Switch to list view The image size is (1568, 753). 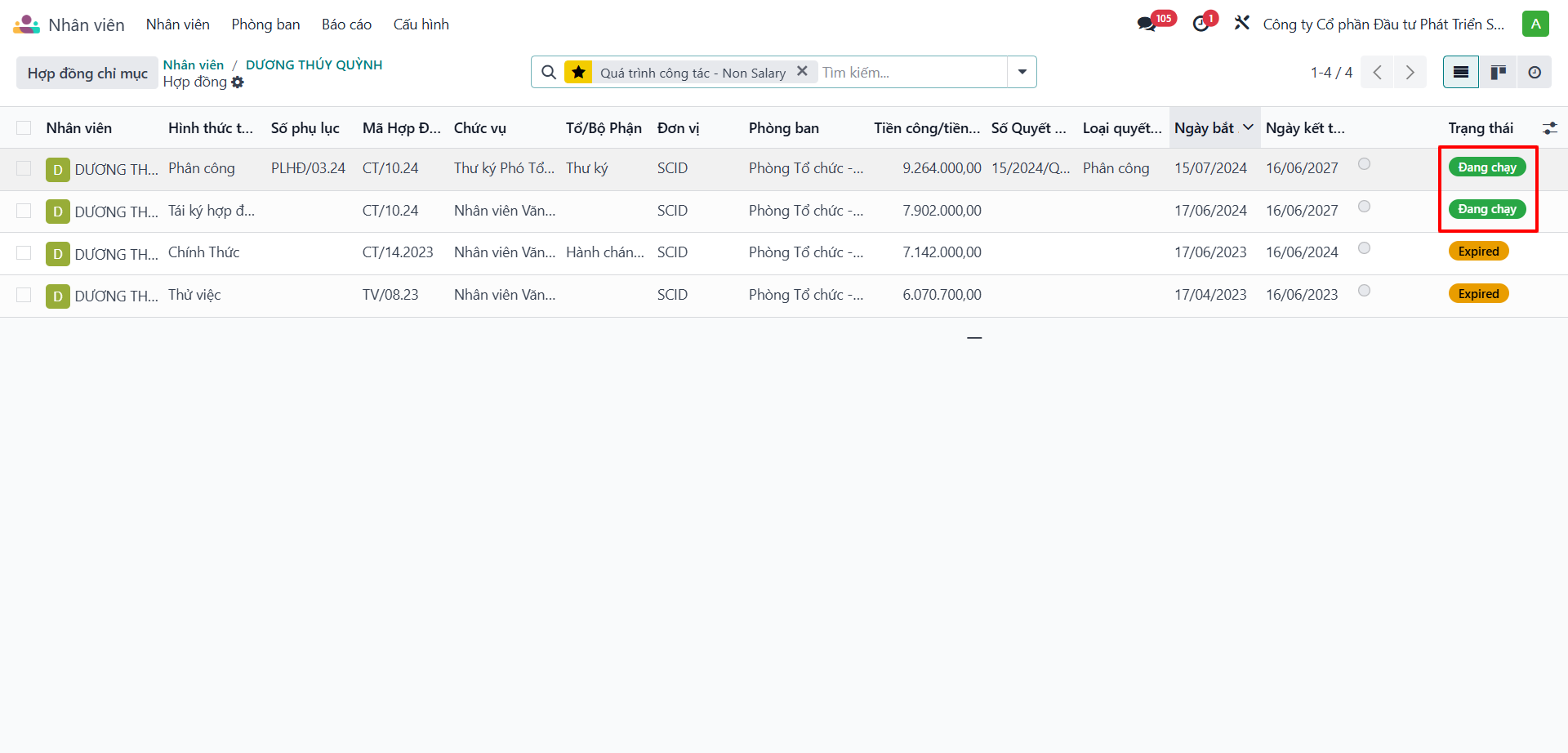[1461, 73]
